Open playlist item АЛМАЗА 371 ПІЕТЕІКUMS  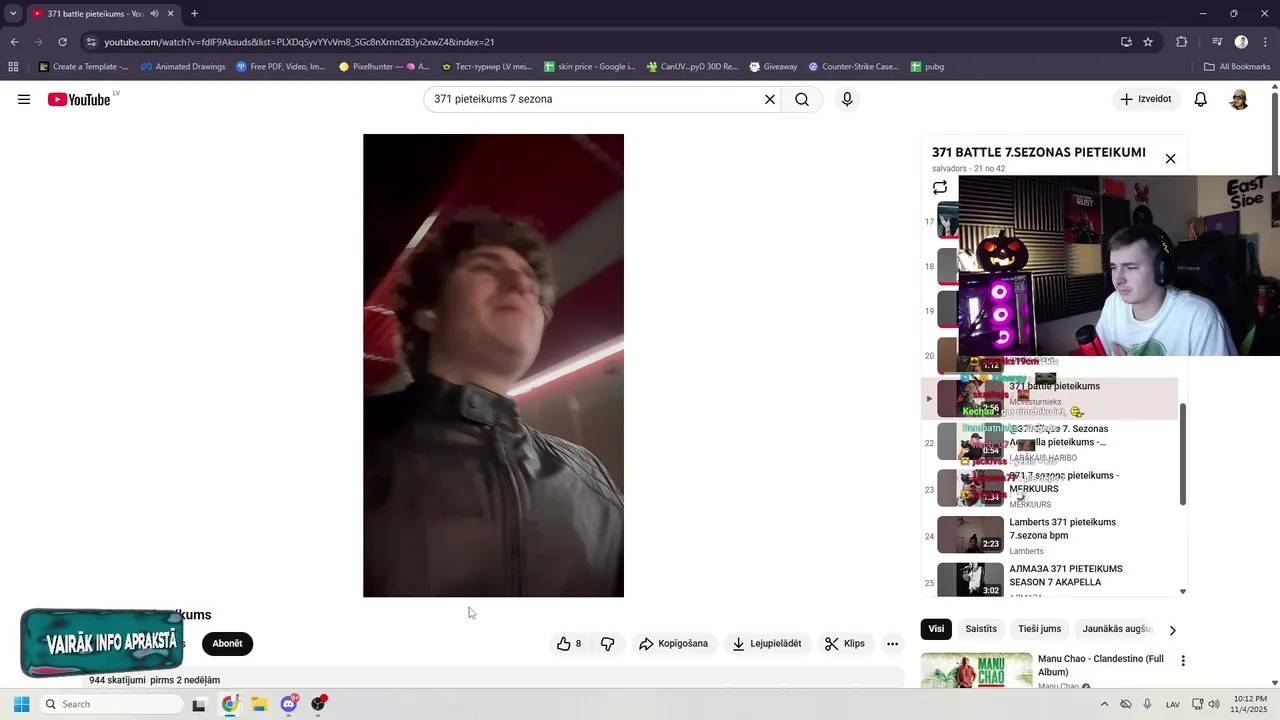[x=1049, y=580]
